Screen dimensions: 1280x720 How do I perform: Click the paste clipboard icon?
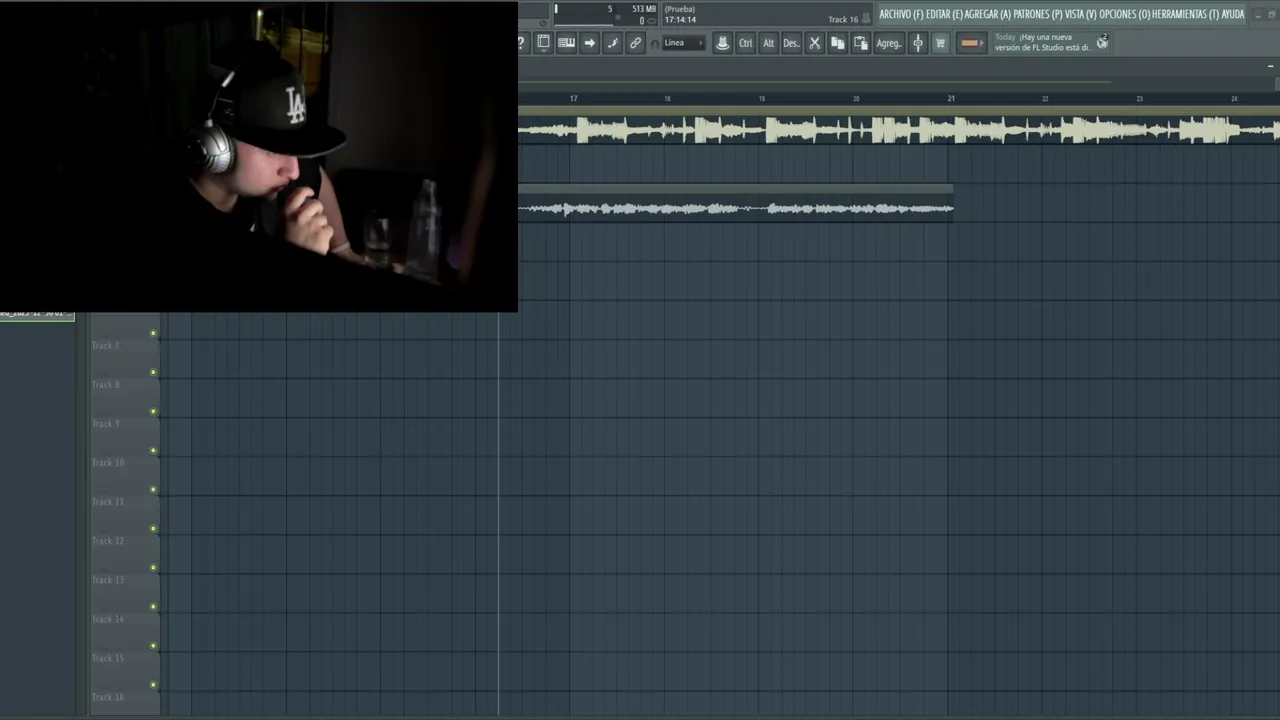pos(860,43)
